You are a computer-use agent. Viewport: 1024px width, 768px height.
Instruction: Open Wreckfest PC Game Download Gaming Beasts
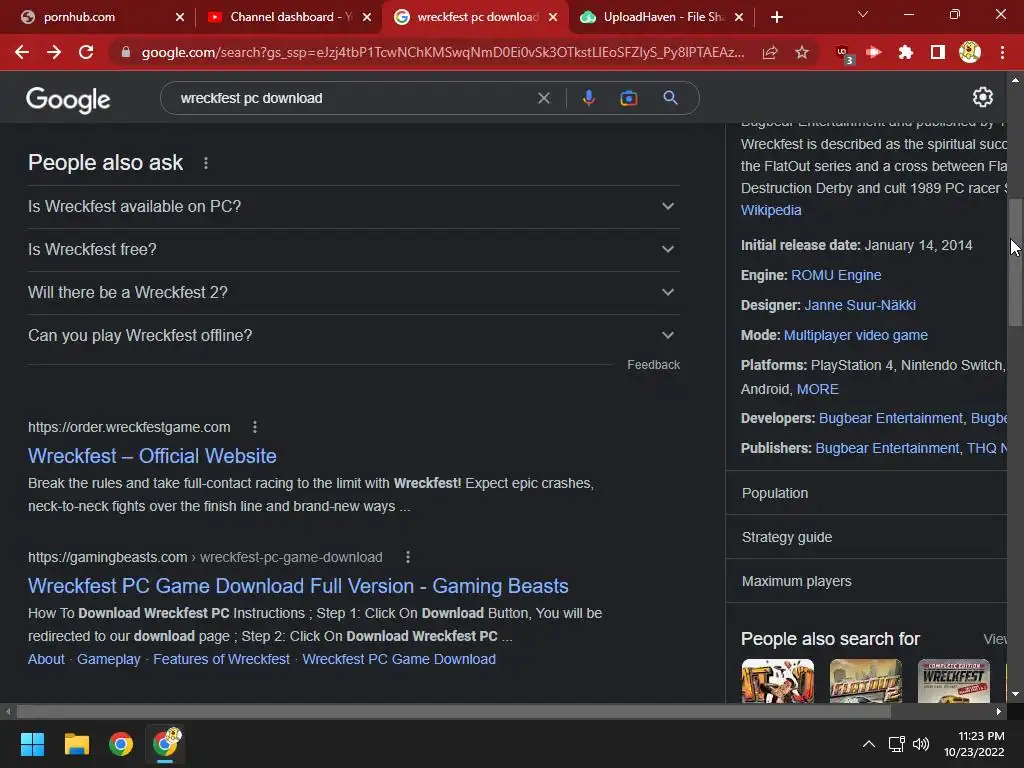tap(298, 586)
